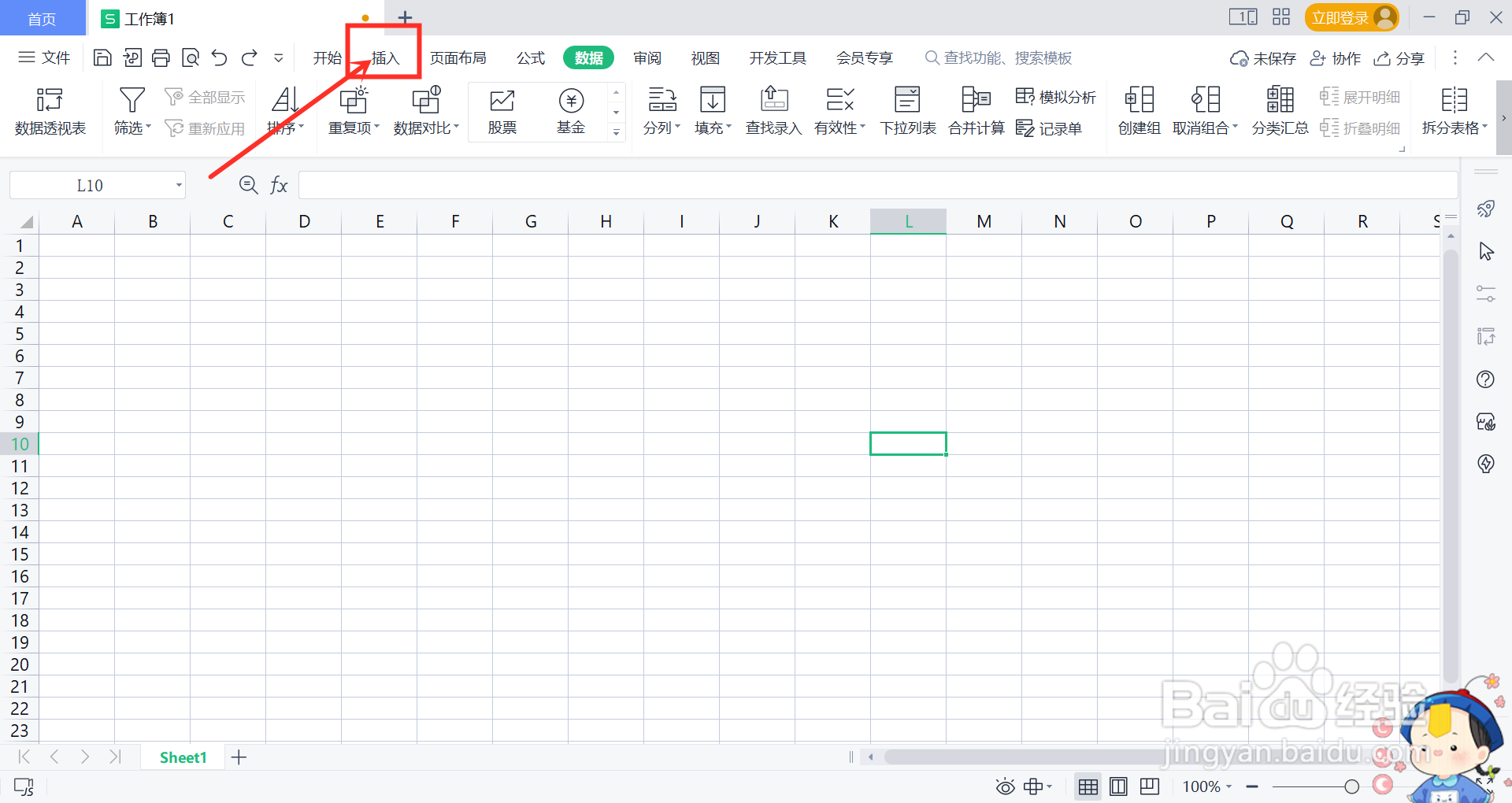1512x803 pixels.
Task: Select the Sheet1 worksheet tab
Action: [x=182, y=757]
